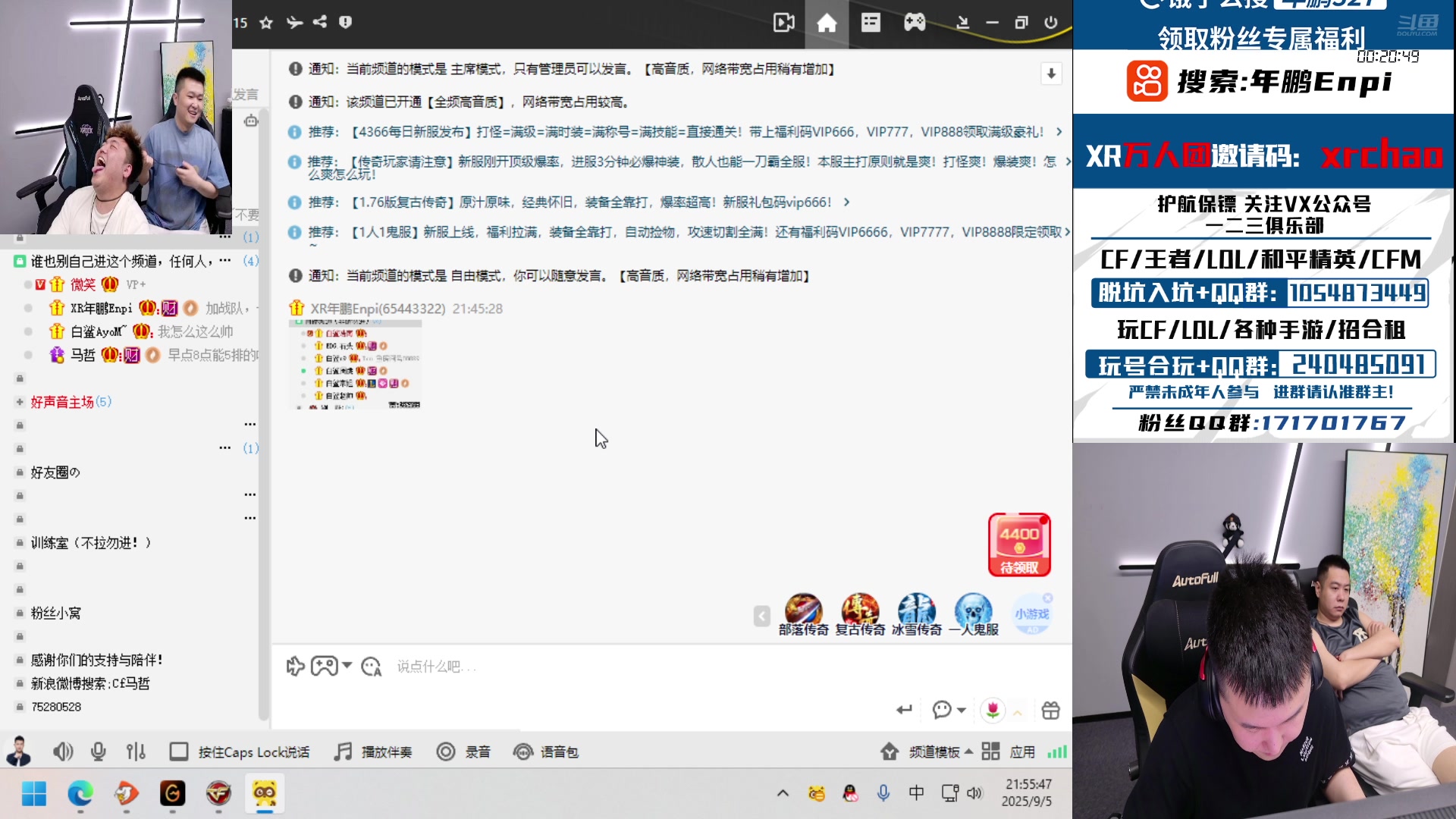Open the audio mixer settings icon
This screenshot has height=819, width=1456.
click(x=136, y=752)
